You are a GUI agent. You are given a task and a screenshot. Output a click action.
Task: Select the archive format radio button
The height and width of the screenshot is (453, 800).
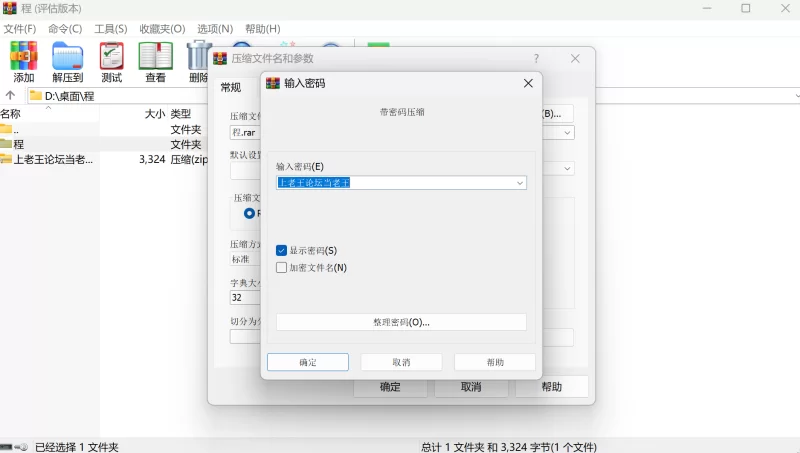tap(250, 213)
